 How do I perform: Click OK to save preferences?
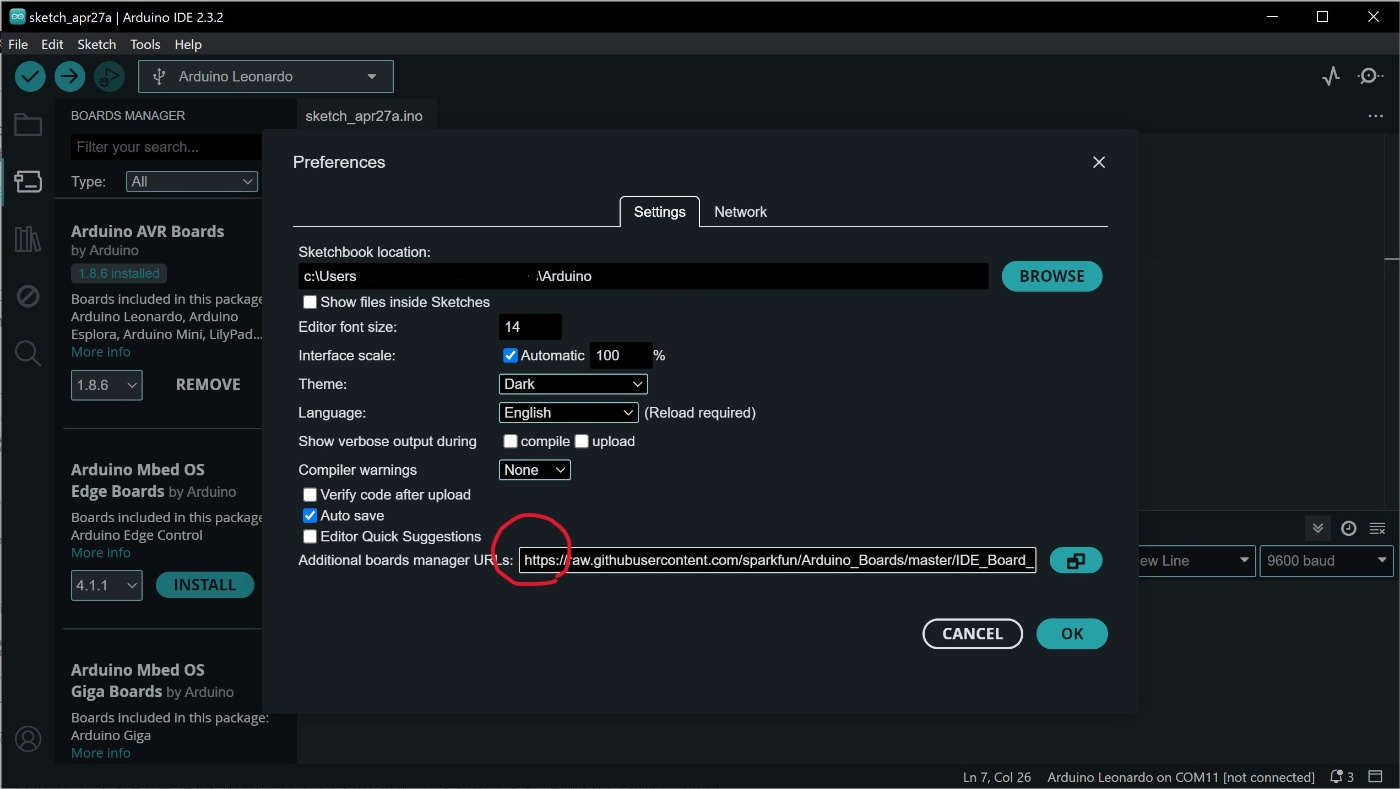point(1072,634)
